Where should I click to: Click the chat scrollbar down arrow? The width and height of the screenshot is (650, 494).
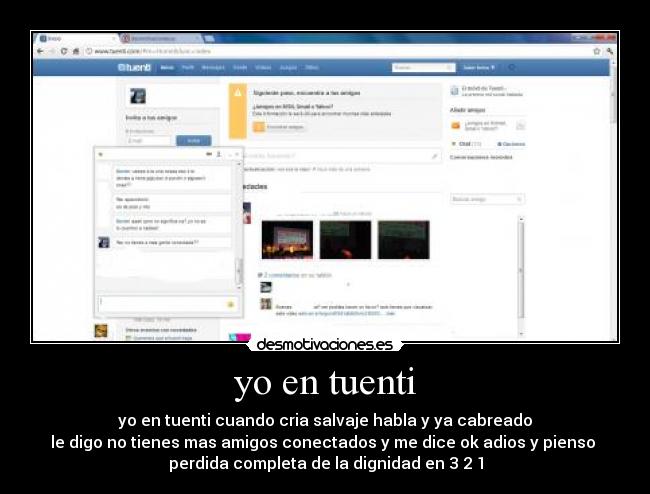pyautogui.click(x=239, y=286)
